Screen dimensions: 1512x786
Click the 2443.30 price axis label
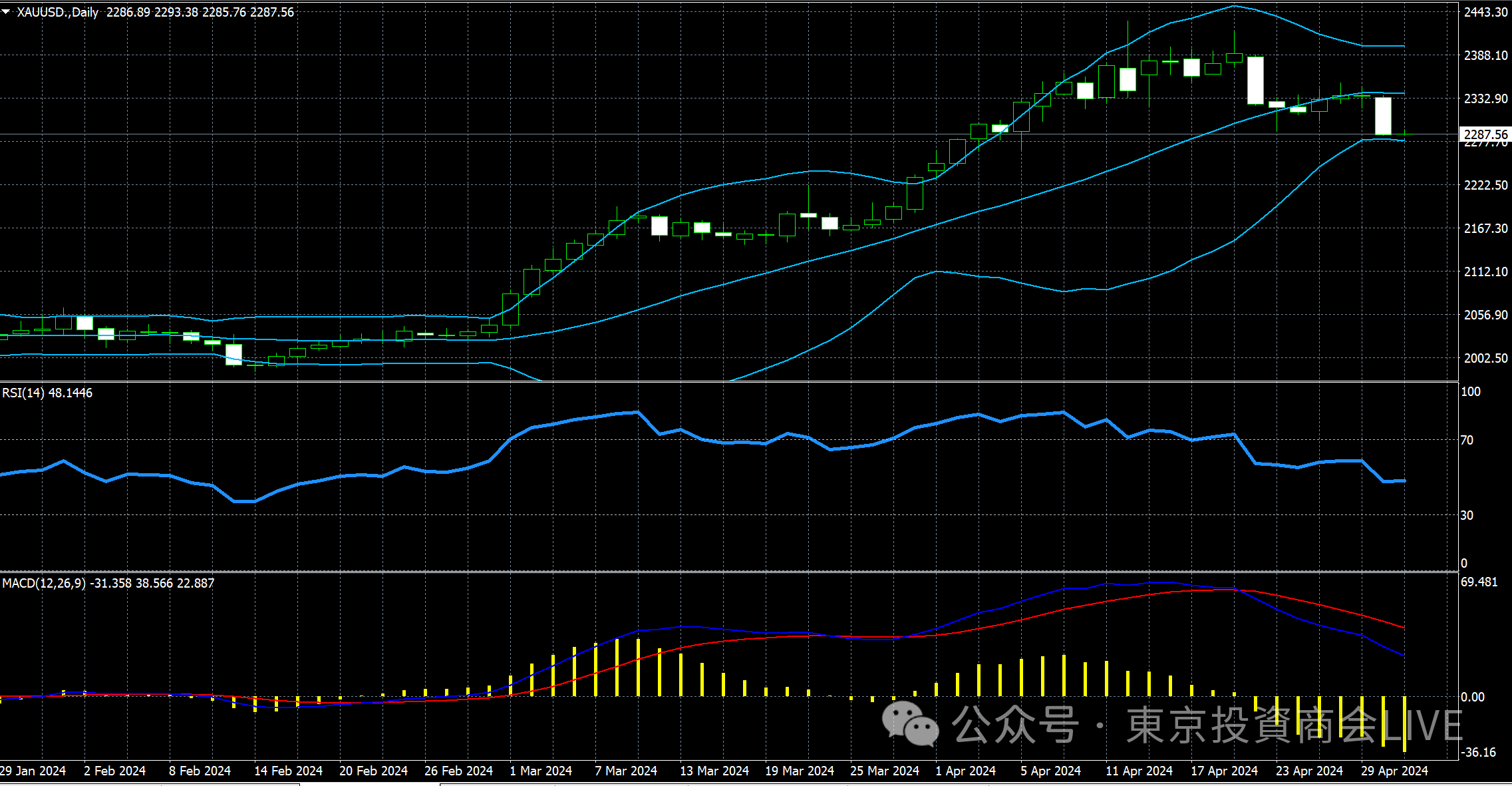(x=1485, y=12)
